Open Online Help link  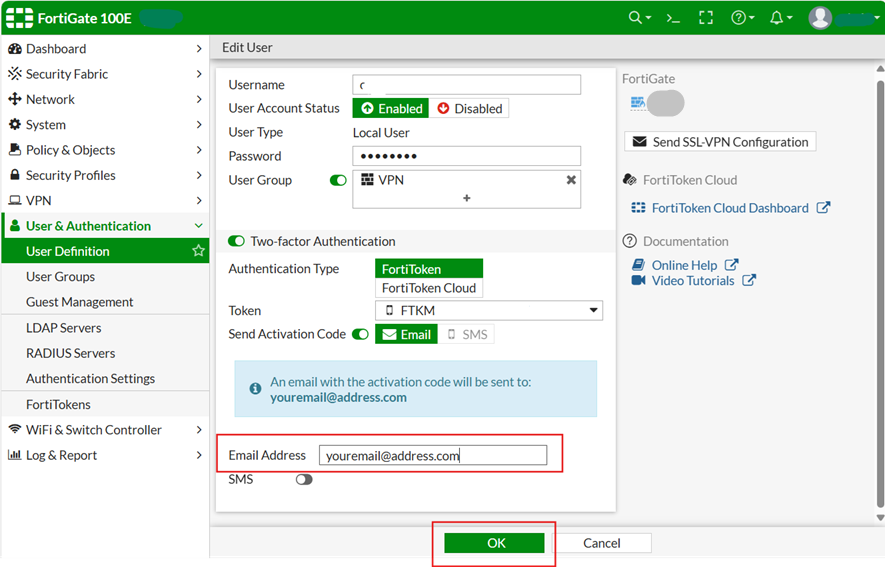tap(685, 265)
